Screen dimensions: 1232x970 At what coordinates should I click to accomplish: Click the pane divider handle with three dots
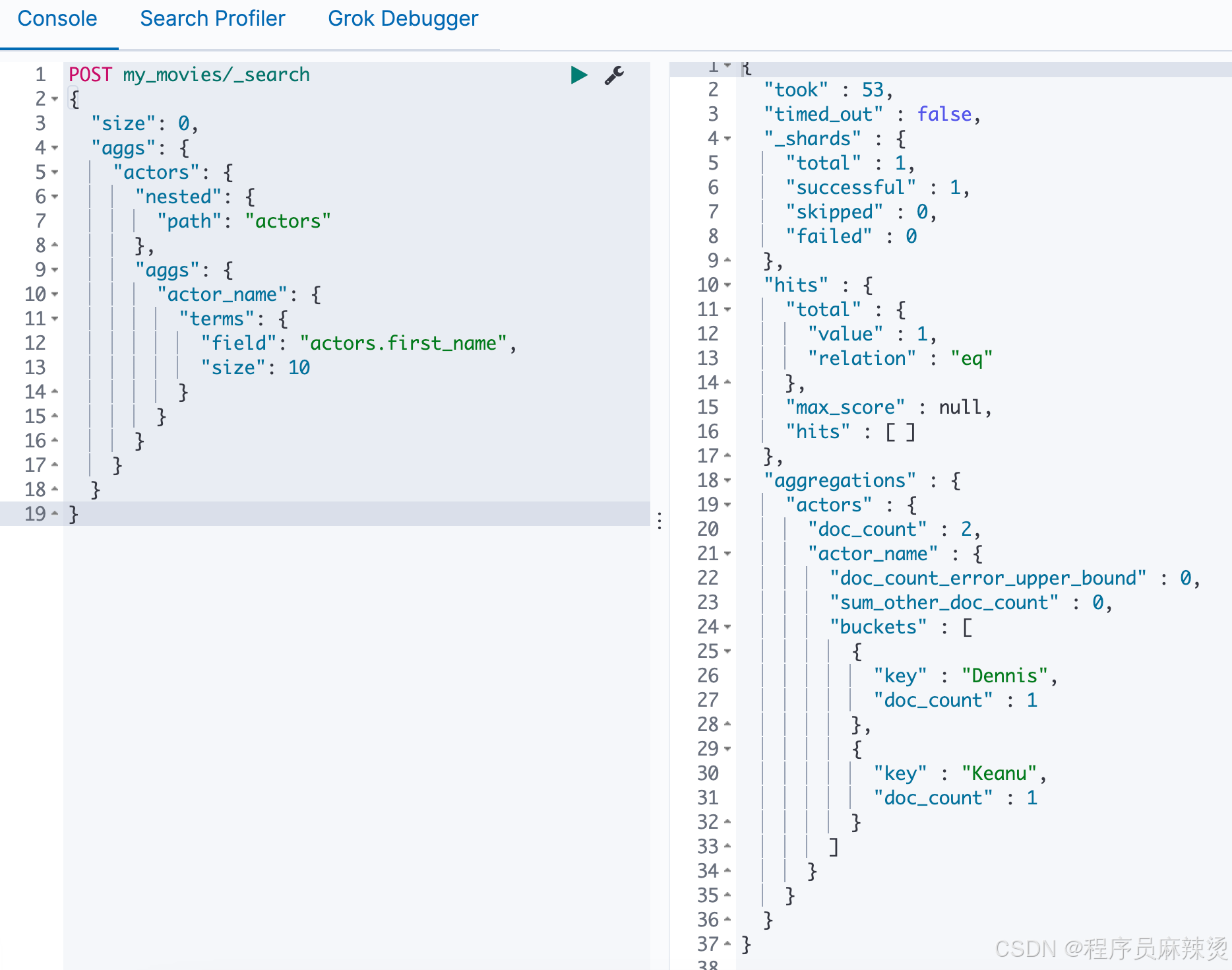point(660,521)
